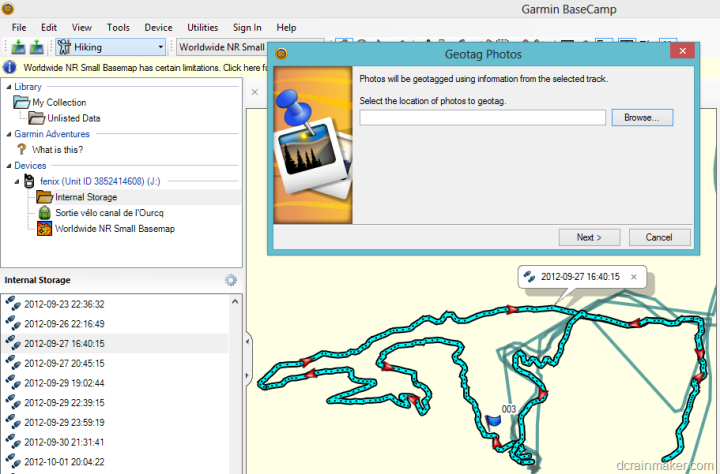Click the left-arrow side panel collapse handle
720x474 pixels.
click(248, 342)
